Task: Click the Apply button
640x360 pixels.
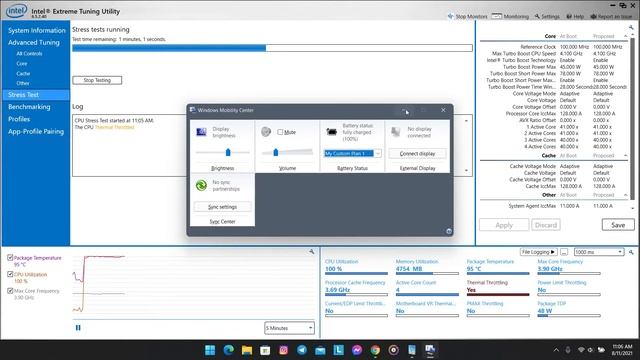Action: 504,225
